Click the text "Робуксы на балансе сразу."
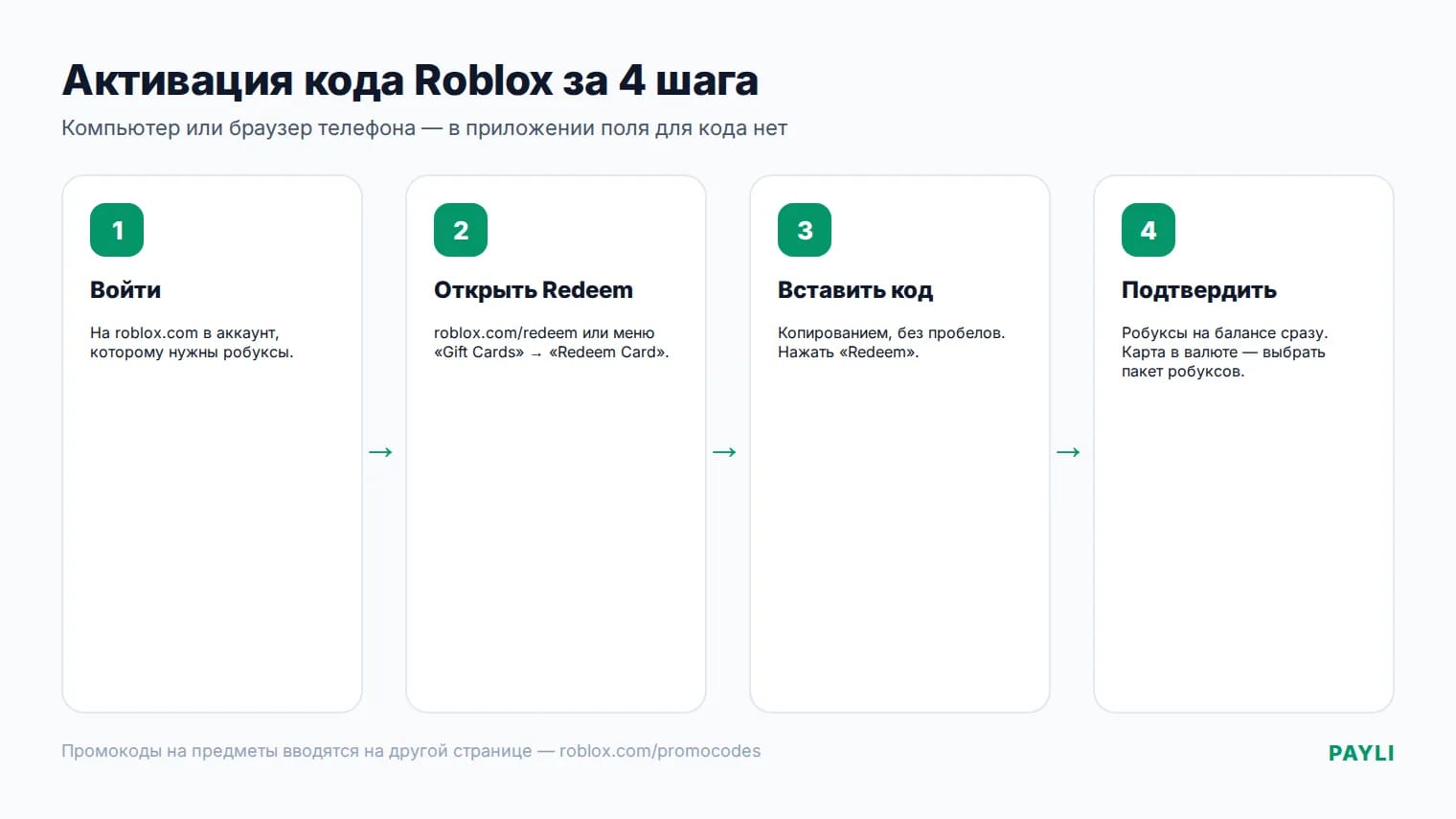The image size is (1456, 819). point(1225,333)
